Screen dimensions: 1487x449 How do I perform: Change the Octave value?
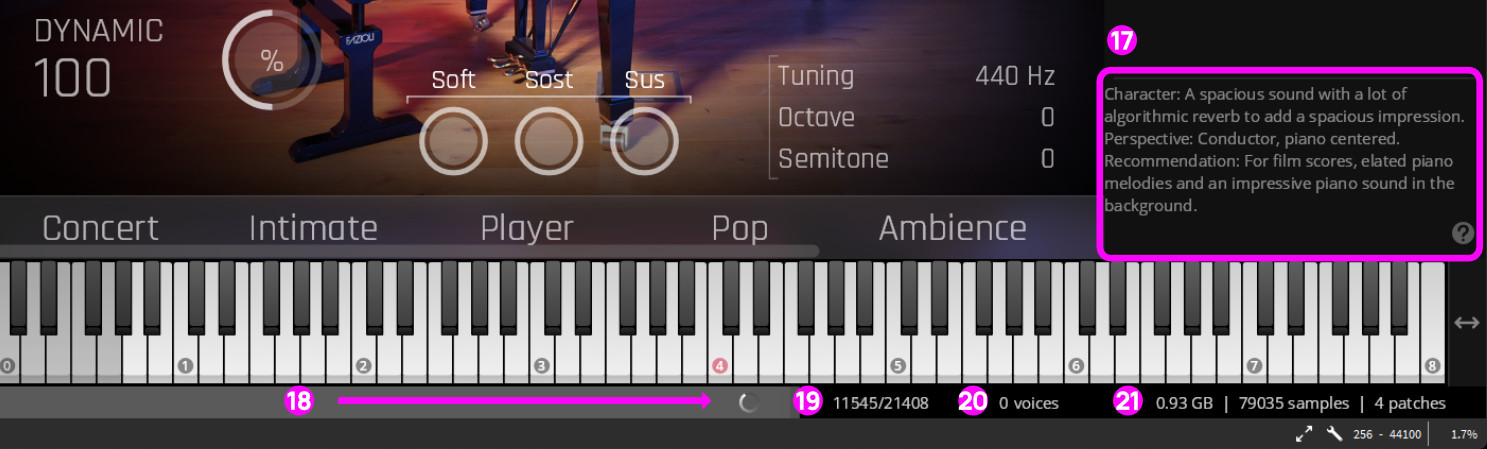click(1047, 118)
